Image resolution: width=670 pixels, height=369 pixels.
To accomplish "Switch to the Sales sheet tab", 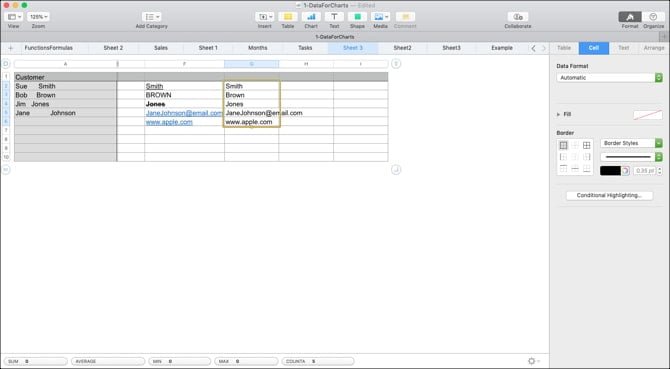I will (161, 48).
